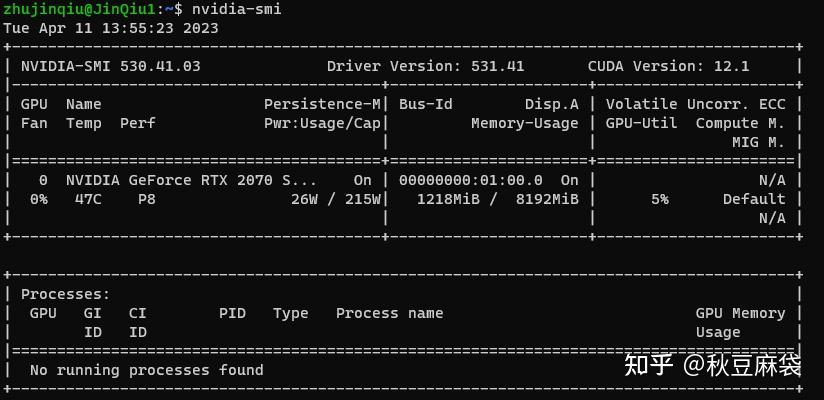Image resolution: width=824 pixels, height=400 pixels.
Task: Click the 8192MiB total memory value
Action: tap(547, 199)
